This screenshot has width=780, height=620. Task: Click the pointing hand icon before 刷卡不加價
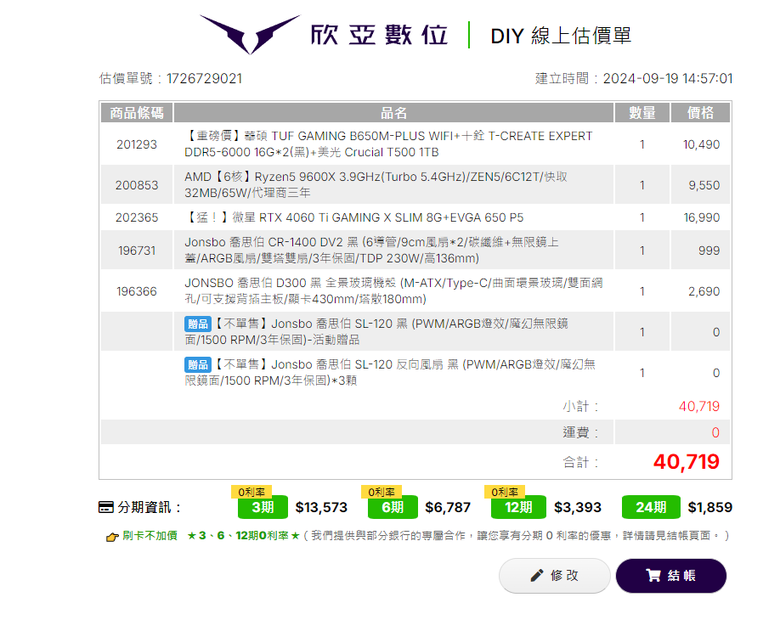coord(112,536)
